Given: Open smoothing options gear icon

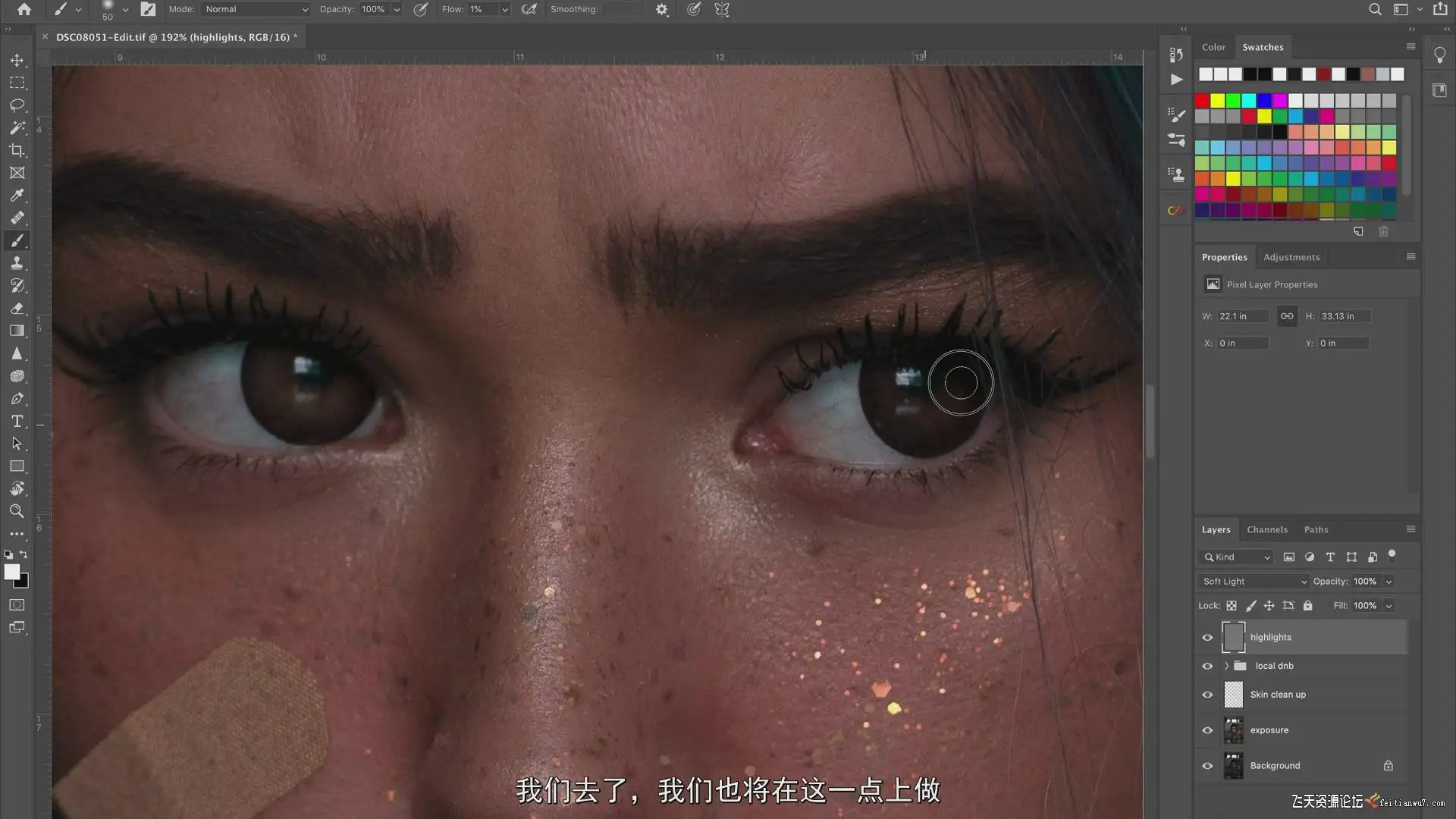Looking at the screenshot, I should point(662,10).
